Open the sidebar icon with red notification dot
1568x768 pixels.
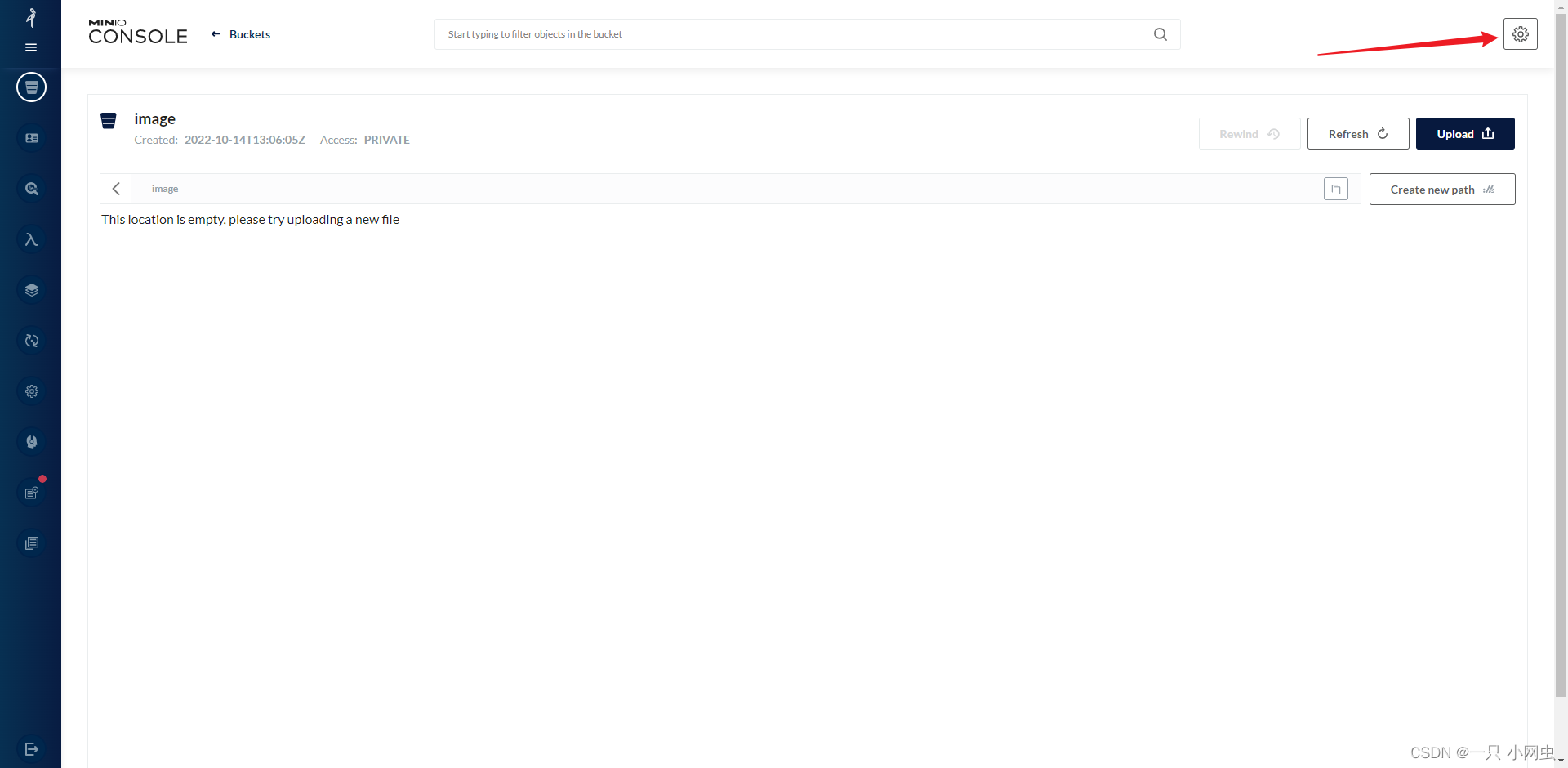pos(31,493)
